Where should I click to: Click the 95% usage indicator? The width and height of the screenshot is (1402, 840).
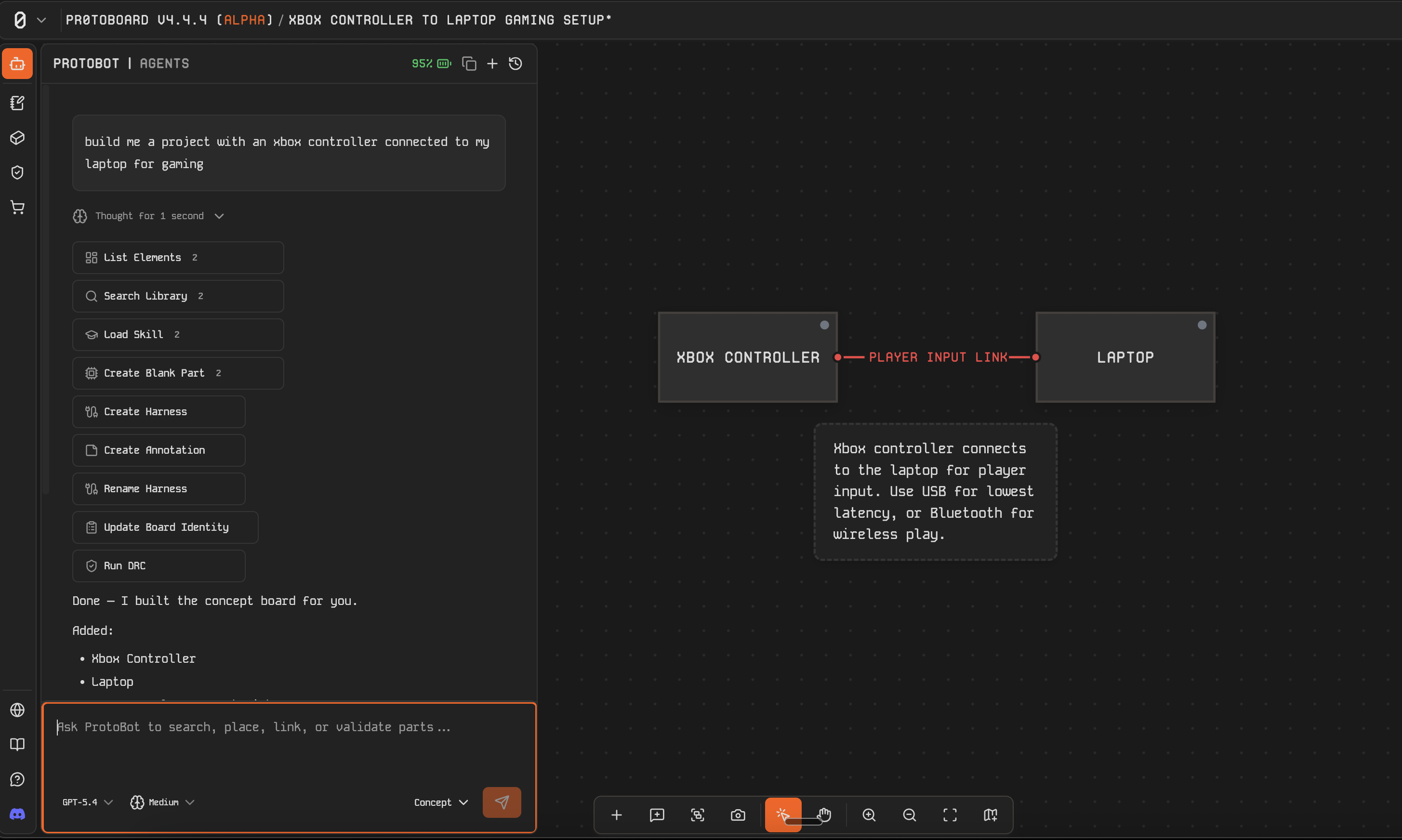pyautogui.click(x=431, y=64)
